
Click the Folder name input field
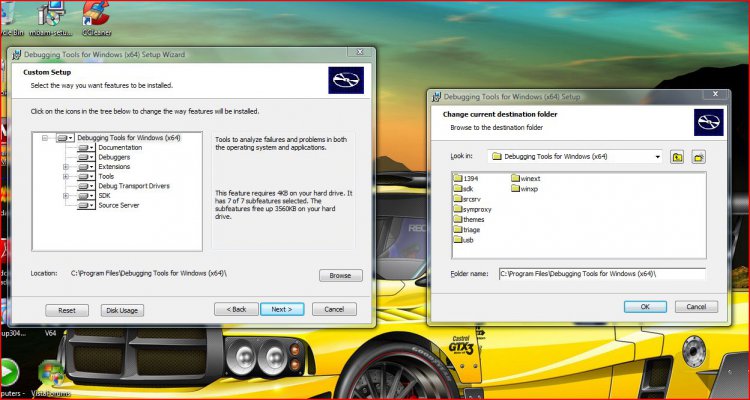602,274
